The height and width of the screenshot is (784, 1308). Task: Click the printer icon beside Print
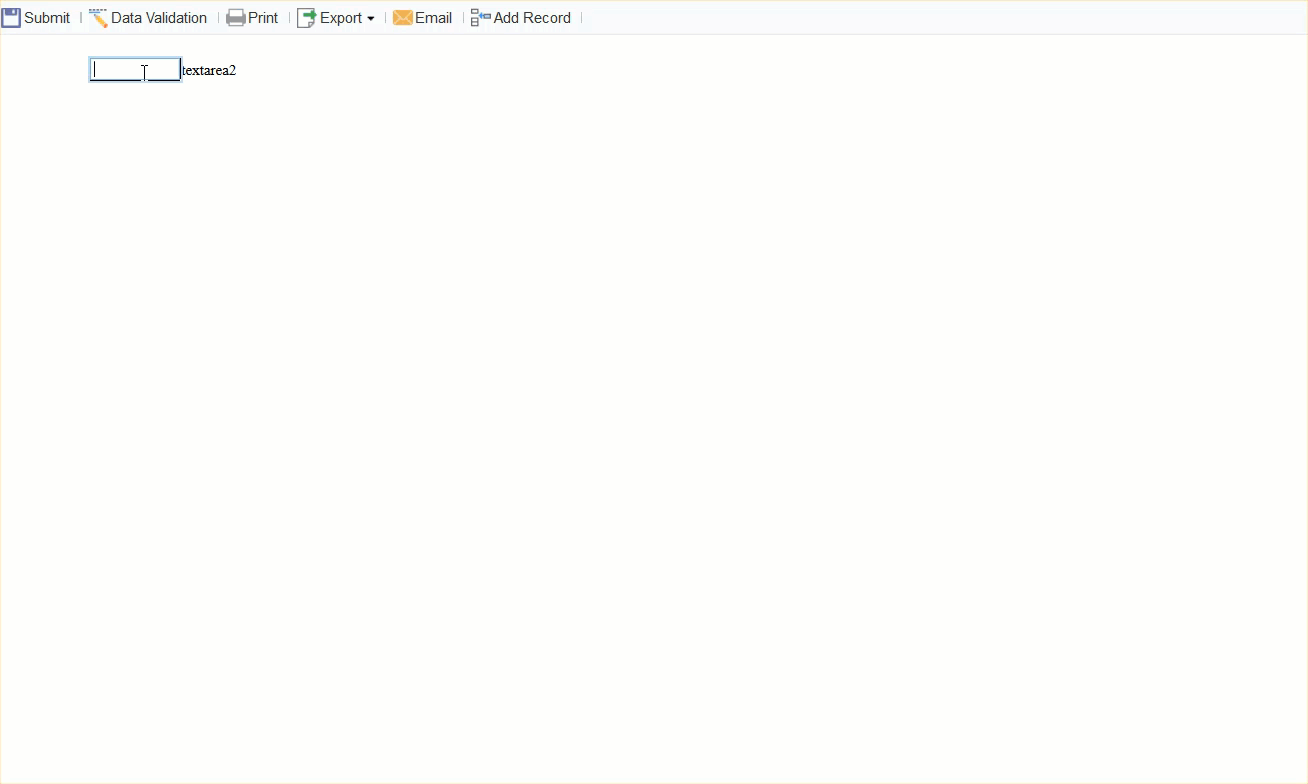pos(236,17)
